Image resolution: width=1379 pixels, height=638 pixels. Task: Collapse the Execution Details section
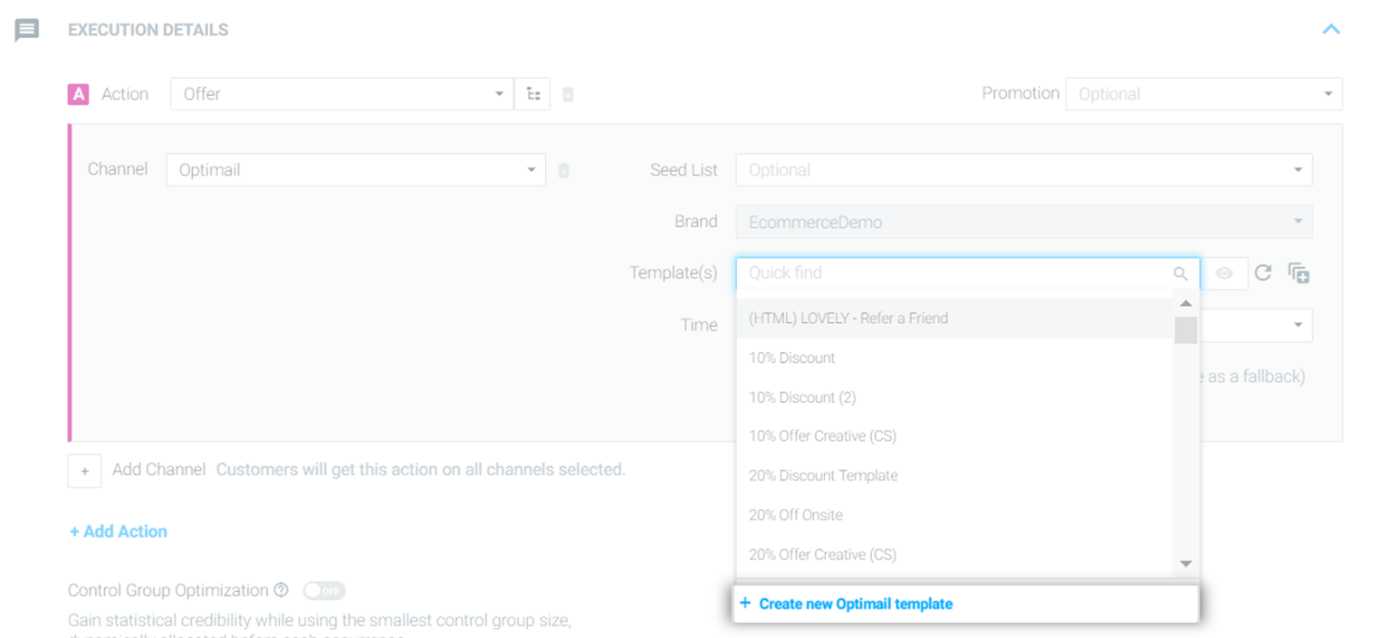pyautogui.click(x=1331, y=30)
